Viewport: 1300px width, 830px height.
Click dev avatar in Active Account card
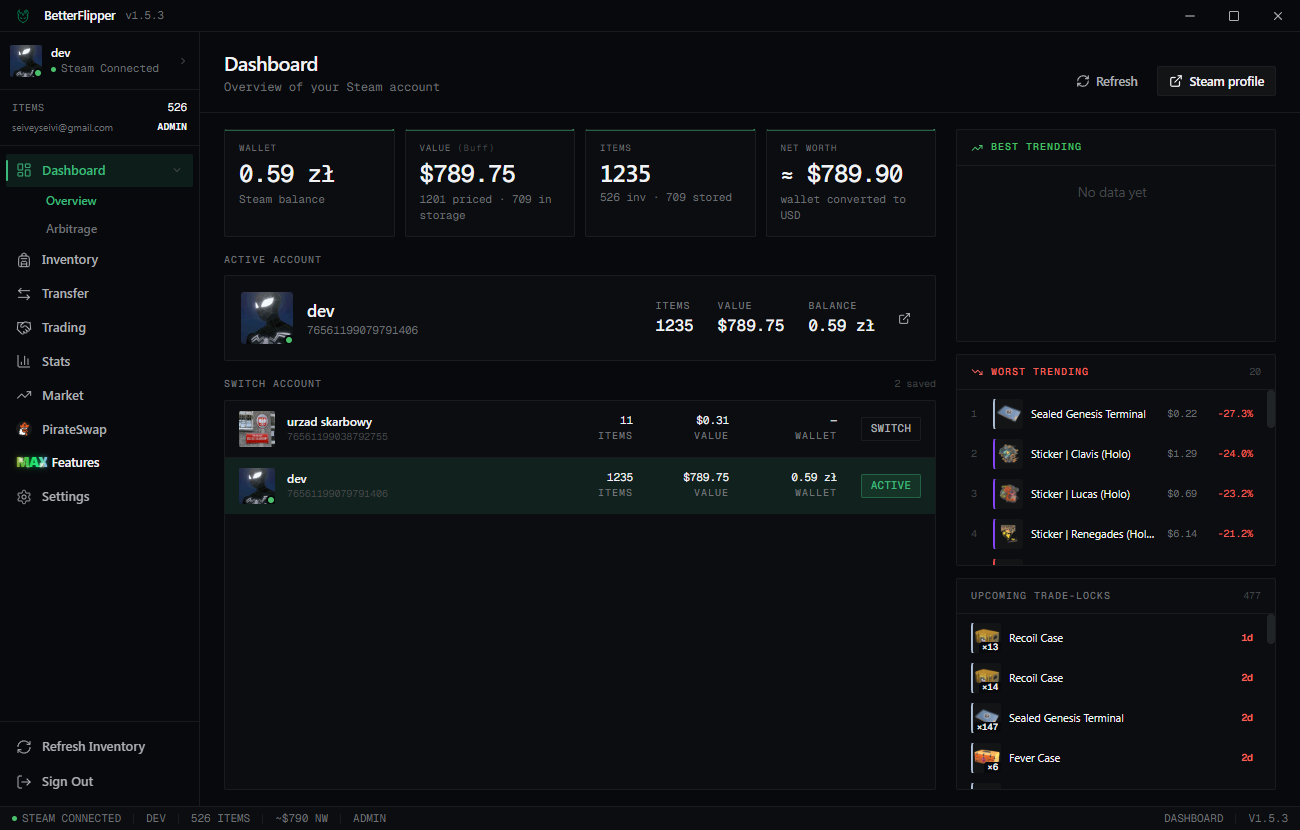pos(267,318)
